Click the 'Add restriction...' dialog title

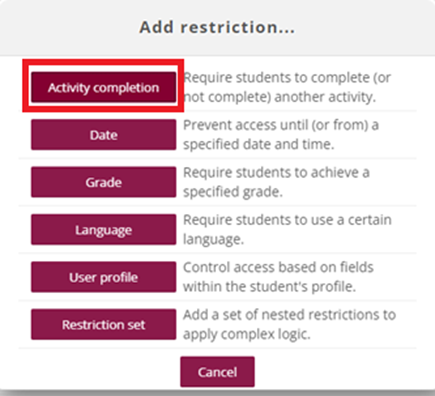(217, 27)
